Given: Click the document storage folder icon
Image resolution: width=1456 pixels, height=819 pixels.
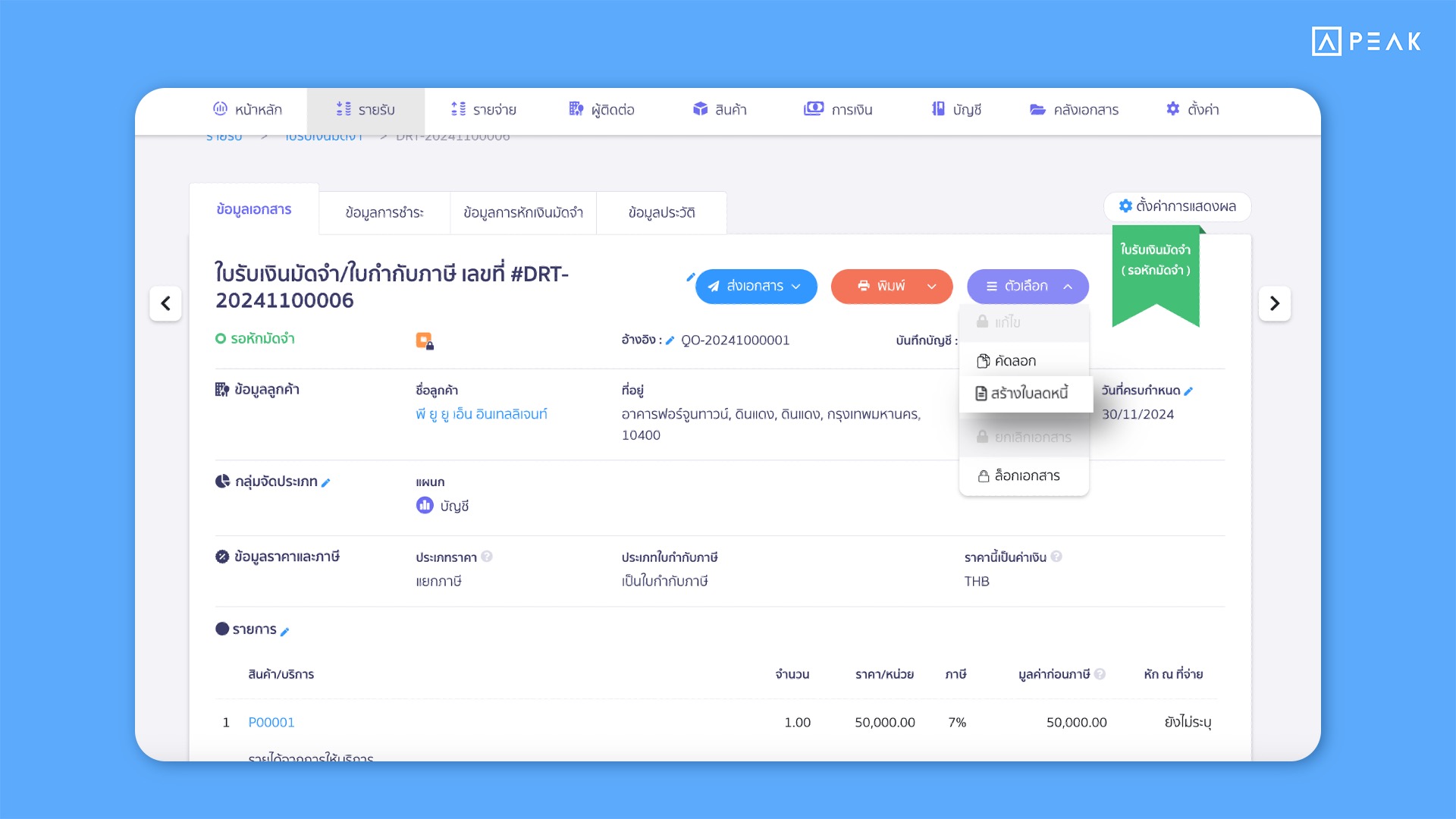Looking at the screenshot, I should [1038, 109].
